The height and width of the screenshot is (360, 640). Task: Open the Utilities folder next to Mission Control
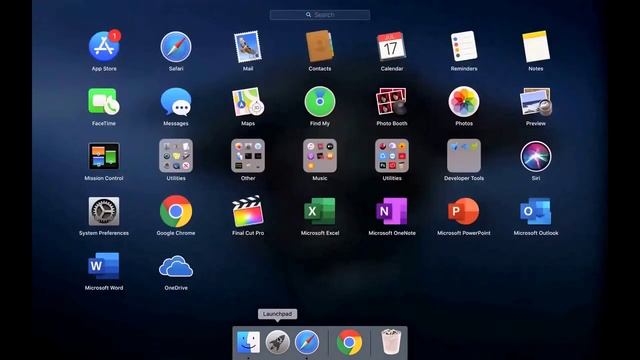tap(176, 156)
